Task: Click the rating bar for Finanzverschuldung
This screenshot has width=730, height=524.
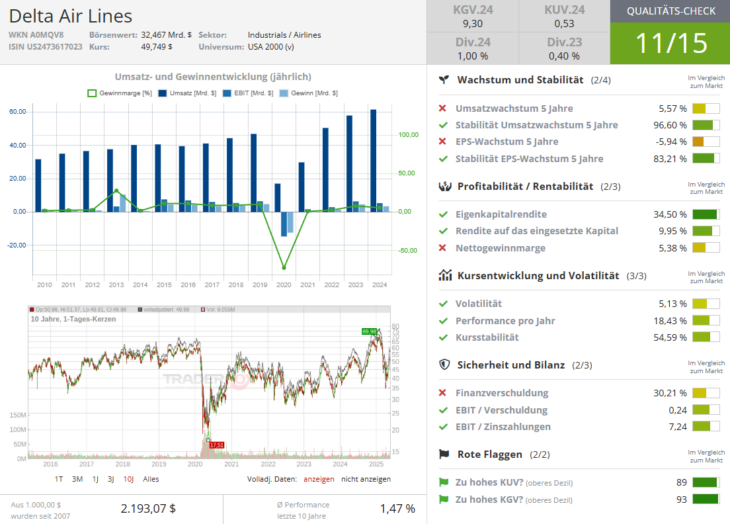Action: pyautogui.click(x=706, y=393)
